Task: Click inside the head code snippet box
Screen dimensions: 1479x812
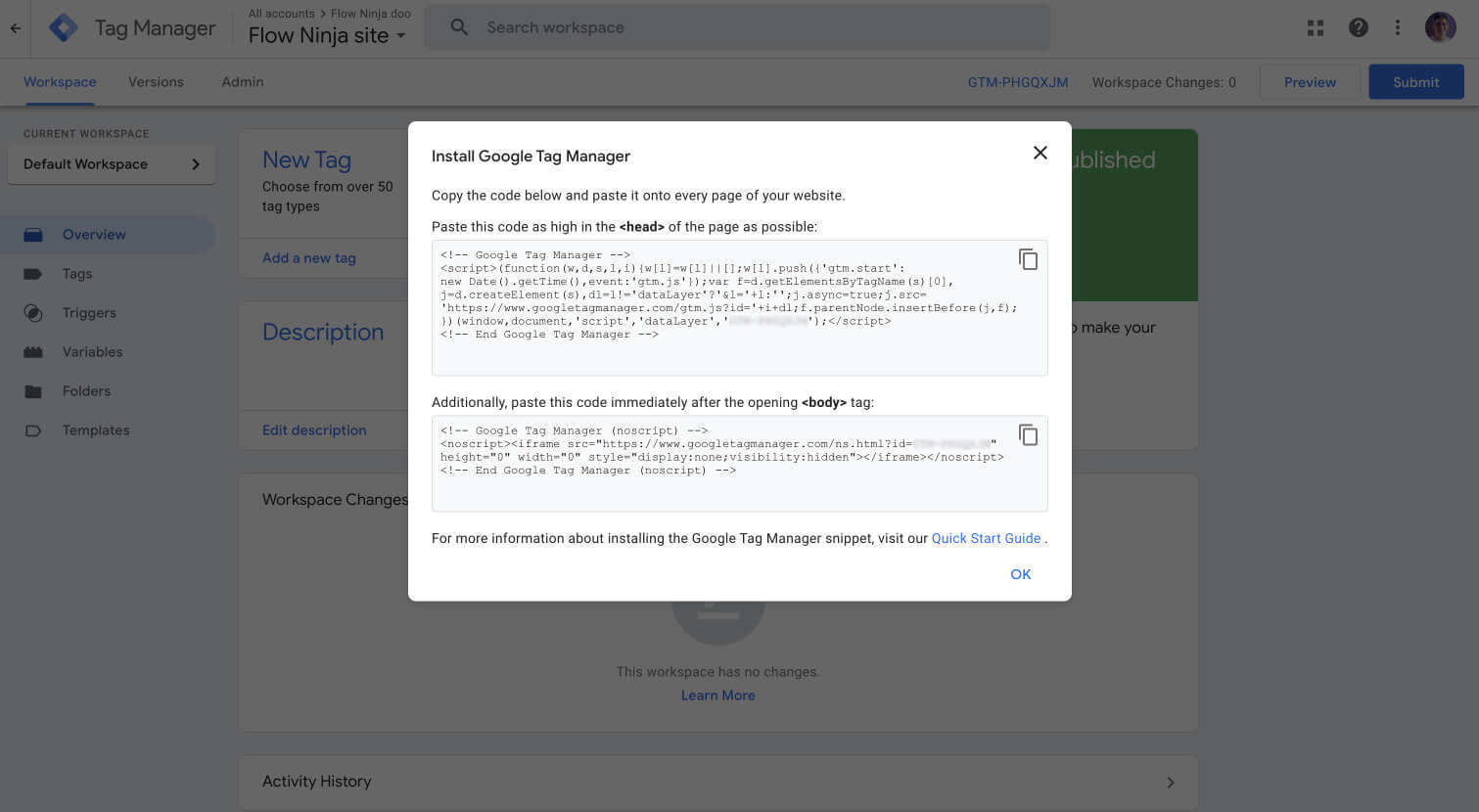Action: tap(740, 308)
